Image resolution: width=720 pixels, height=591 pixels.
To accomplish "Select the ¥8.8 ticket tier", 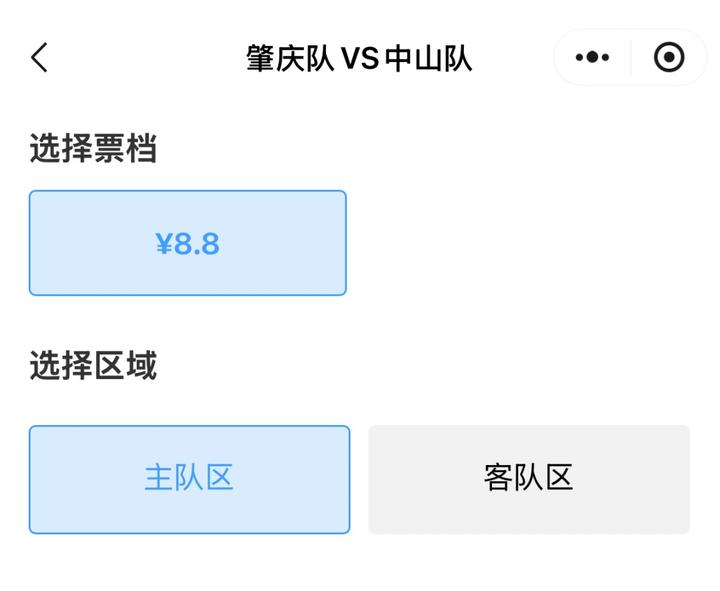I will [188, 243].
